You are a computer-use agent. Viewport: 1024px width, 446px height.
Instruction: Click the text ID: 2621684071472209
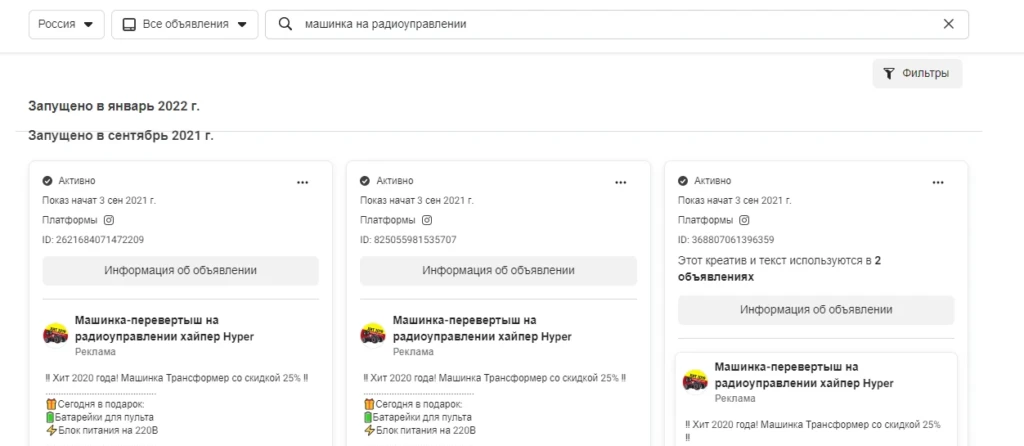(93, 240)
